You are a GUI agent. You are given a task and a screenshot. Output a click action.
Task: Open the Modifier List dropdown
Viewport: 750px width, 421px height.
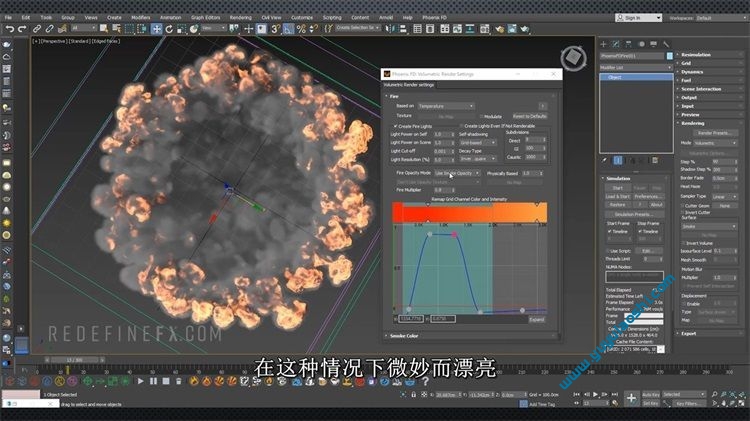(636, 67)
